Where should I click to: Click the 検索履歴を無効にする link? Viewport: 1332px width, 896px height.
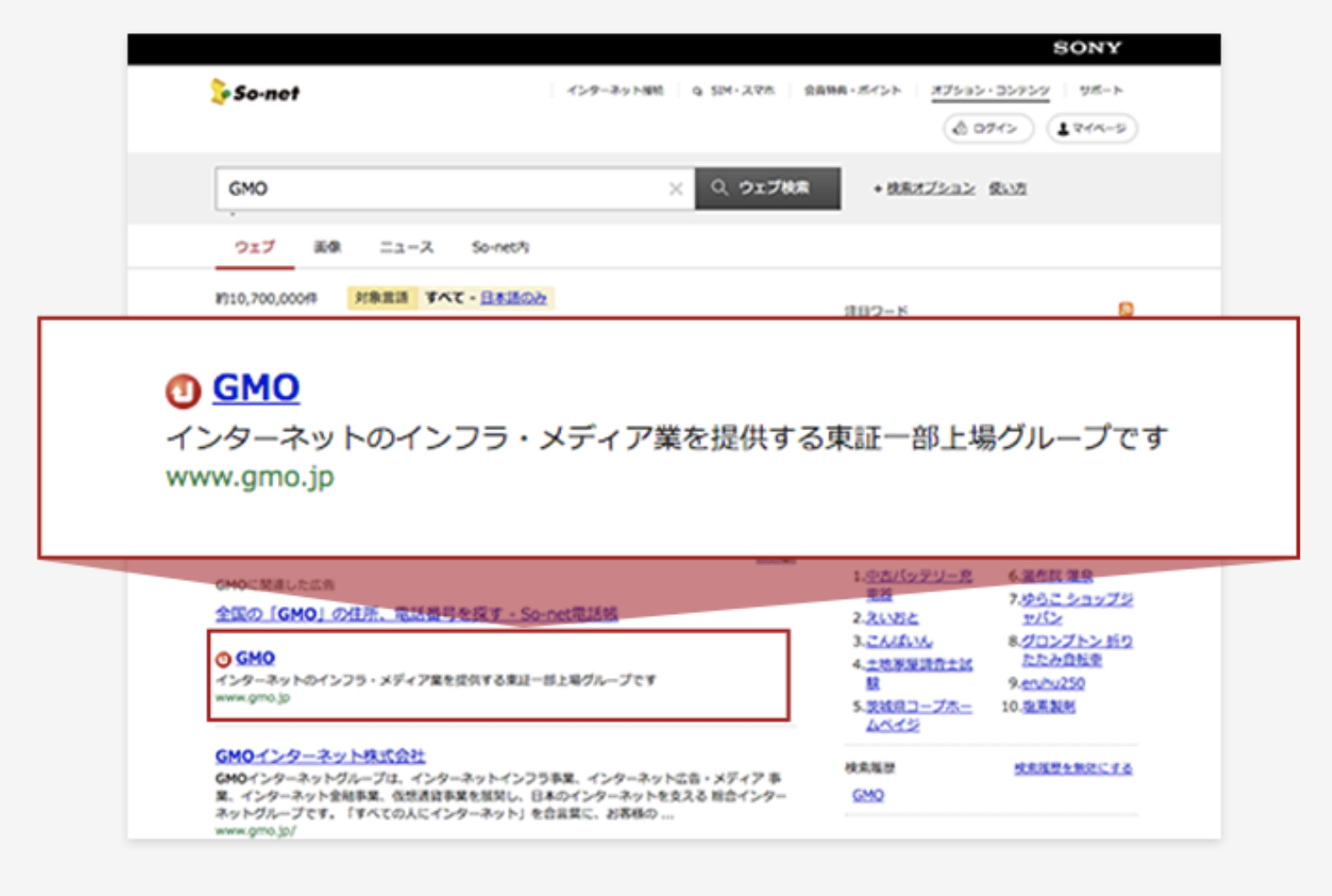[x=1073, y=768]
